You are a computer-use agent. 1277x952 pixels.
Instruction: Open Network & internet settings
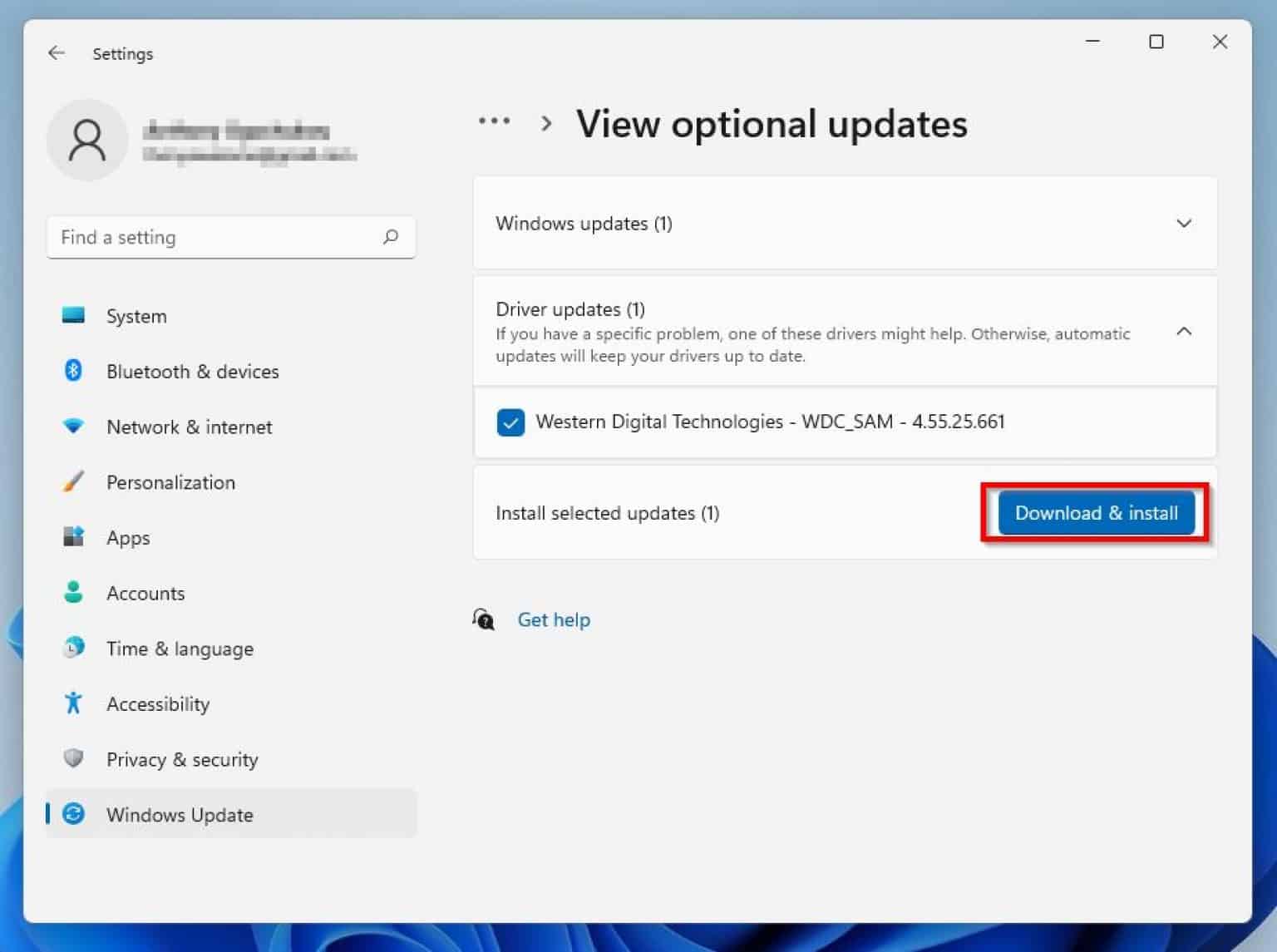[189, 427]
